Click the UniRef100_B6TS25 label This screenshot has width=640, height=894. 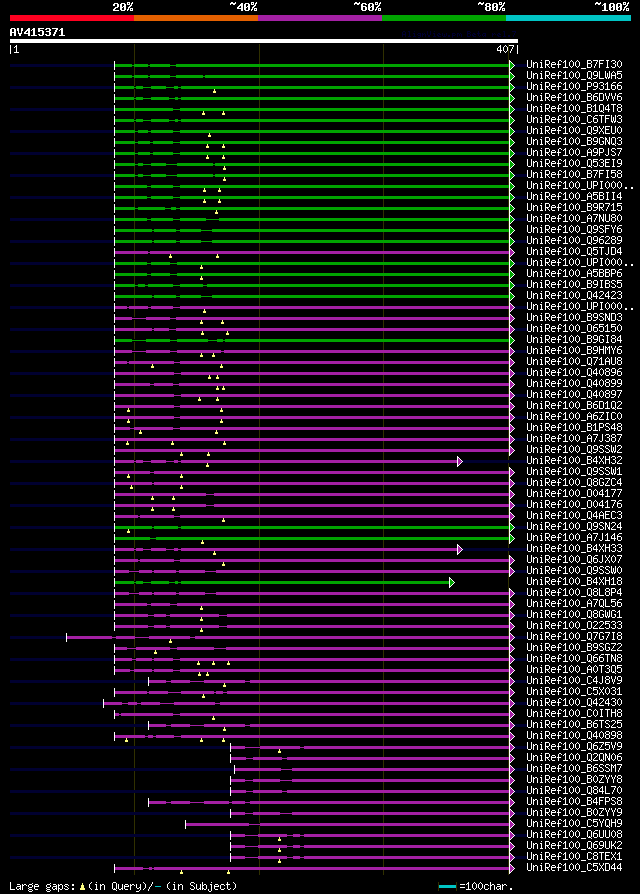(574, 725)
